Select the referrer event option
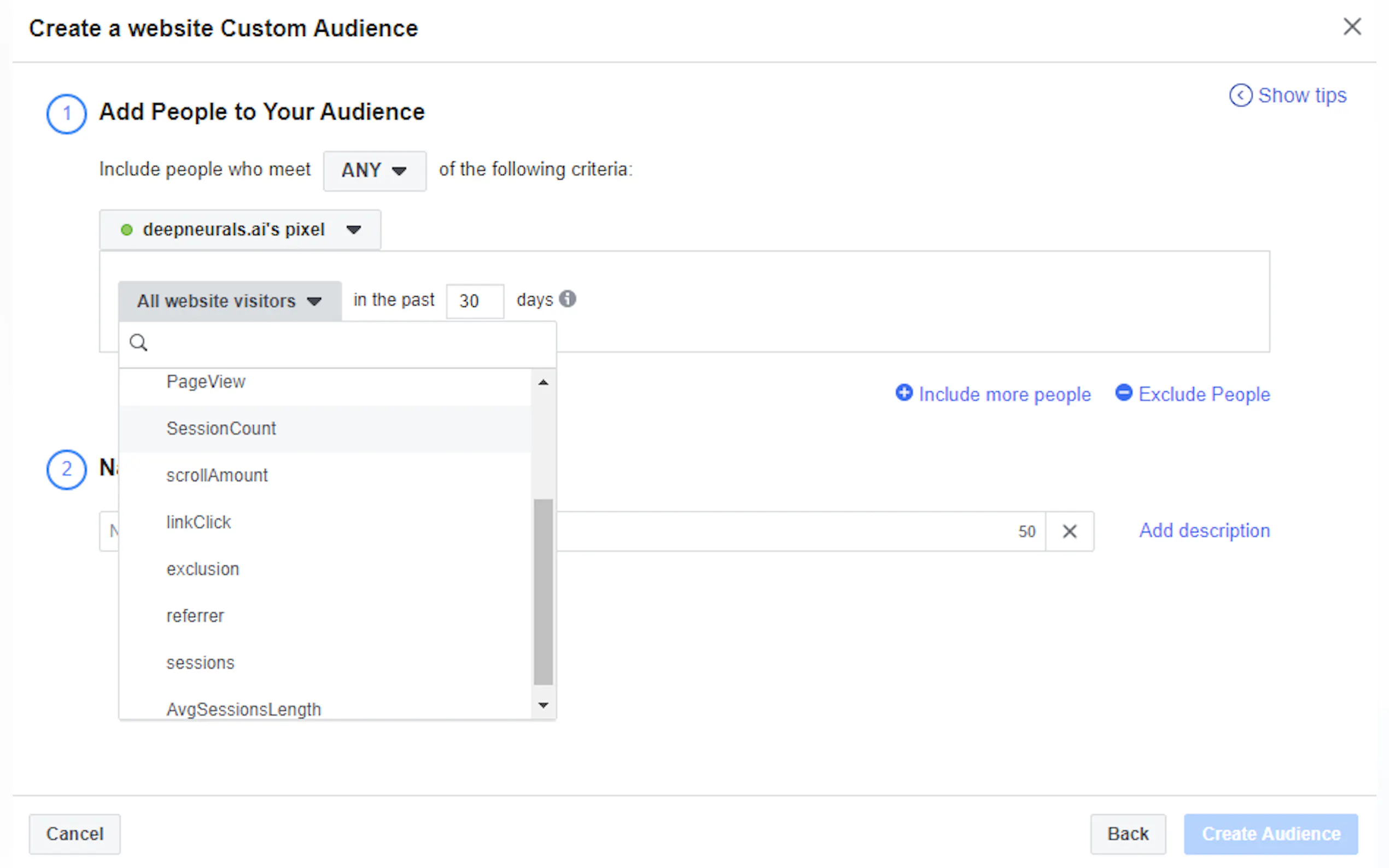This screenshot has width=1389, height=868. tap(195, 616)
